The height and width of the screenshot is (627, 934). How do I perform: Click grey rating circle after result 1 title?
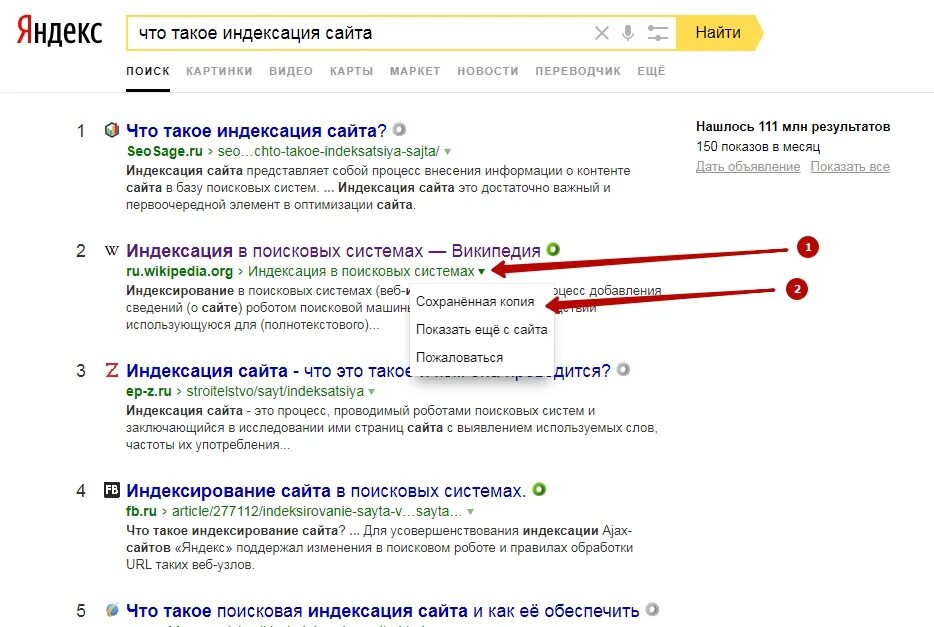click(x=399, y=129)
